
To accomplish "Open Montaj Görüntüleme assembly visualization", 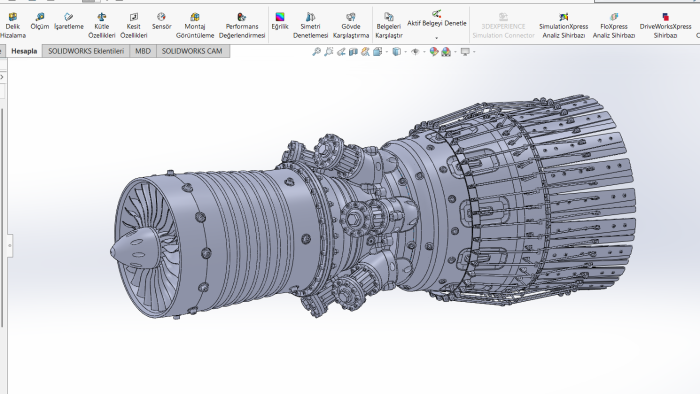I will pos(195,25).
